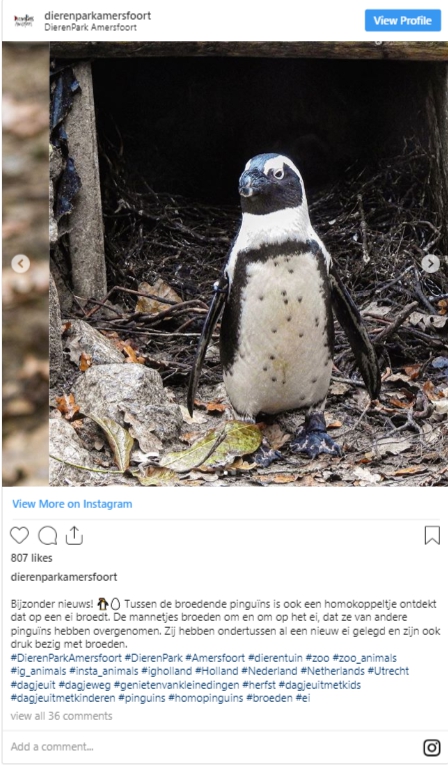Open the dierenparkamersfoort username in header
The width and height of the screenshot is (448, 765).
pyautogui.click(x=98, y=16)
